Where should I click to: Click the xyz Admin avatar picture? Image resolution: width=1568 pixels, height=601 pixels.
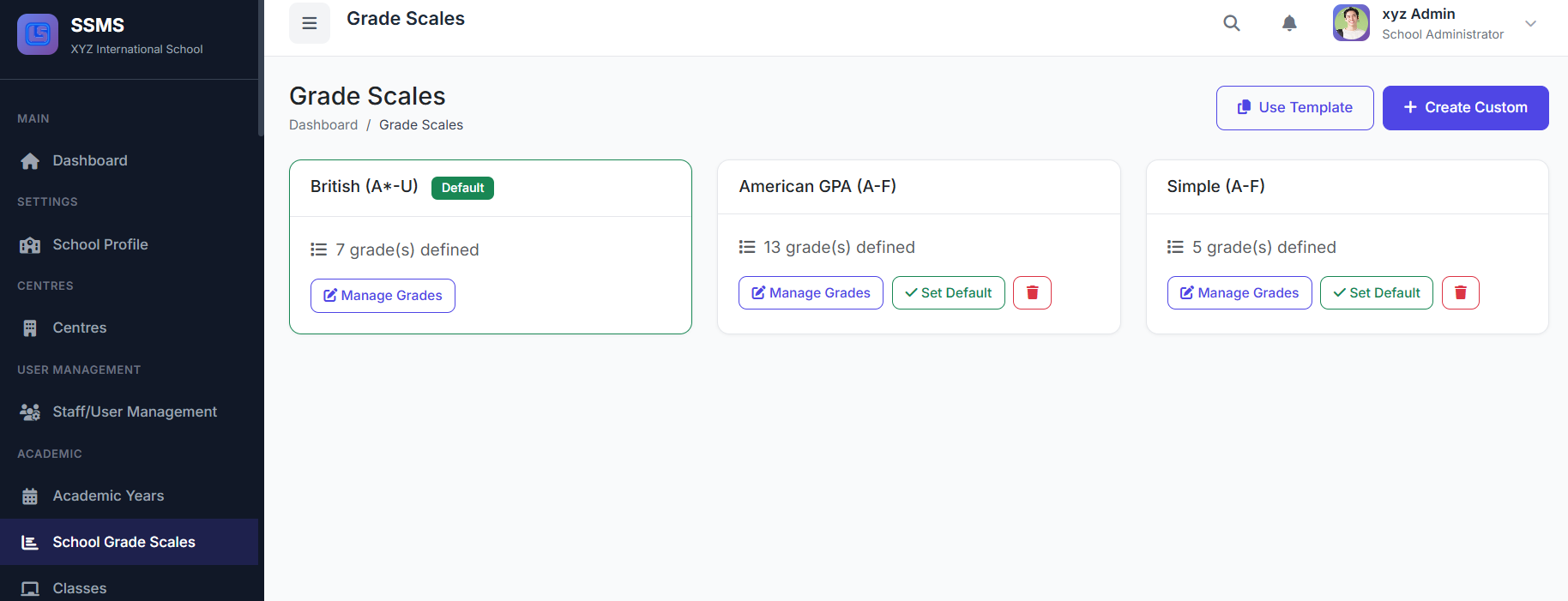click(1351, 23)
